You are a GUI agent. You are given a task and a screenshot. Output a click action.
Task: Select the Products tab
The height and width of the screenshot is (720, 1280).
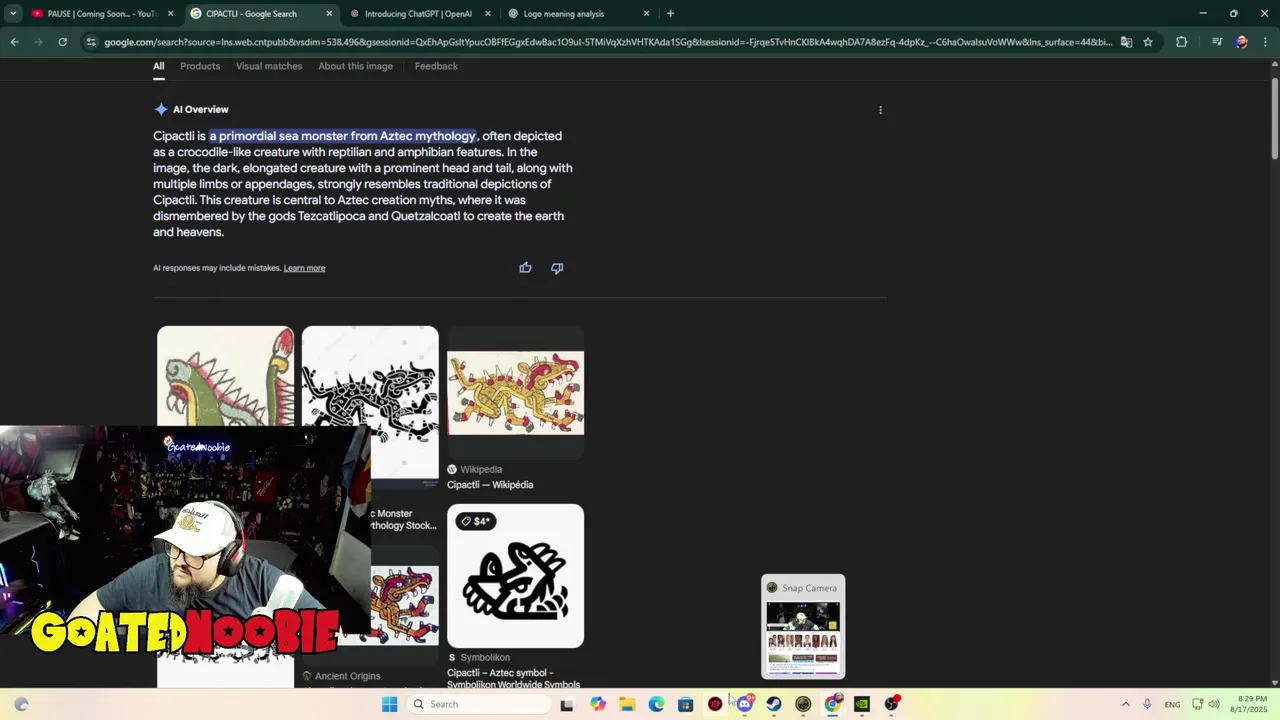(200, 66)
